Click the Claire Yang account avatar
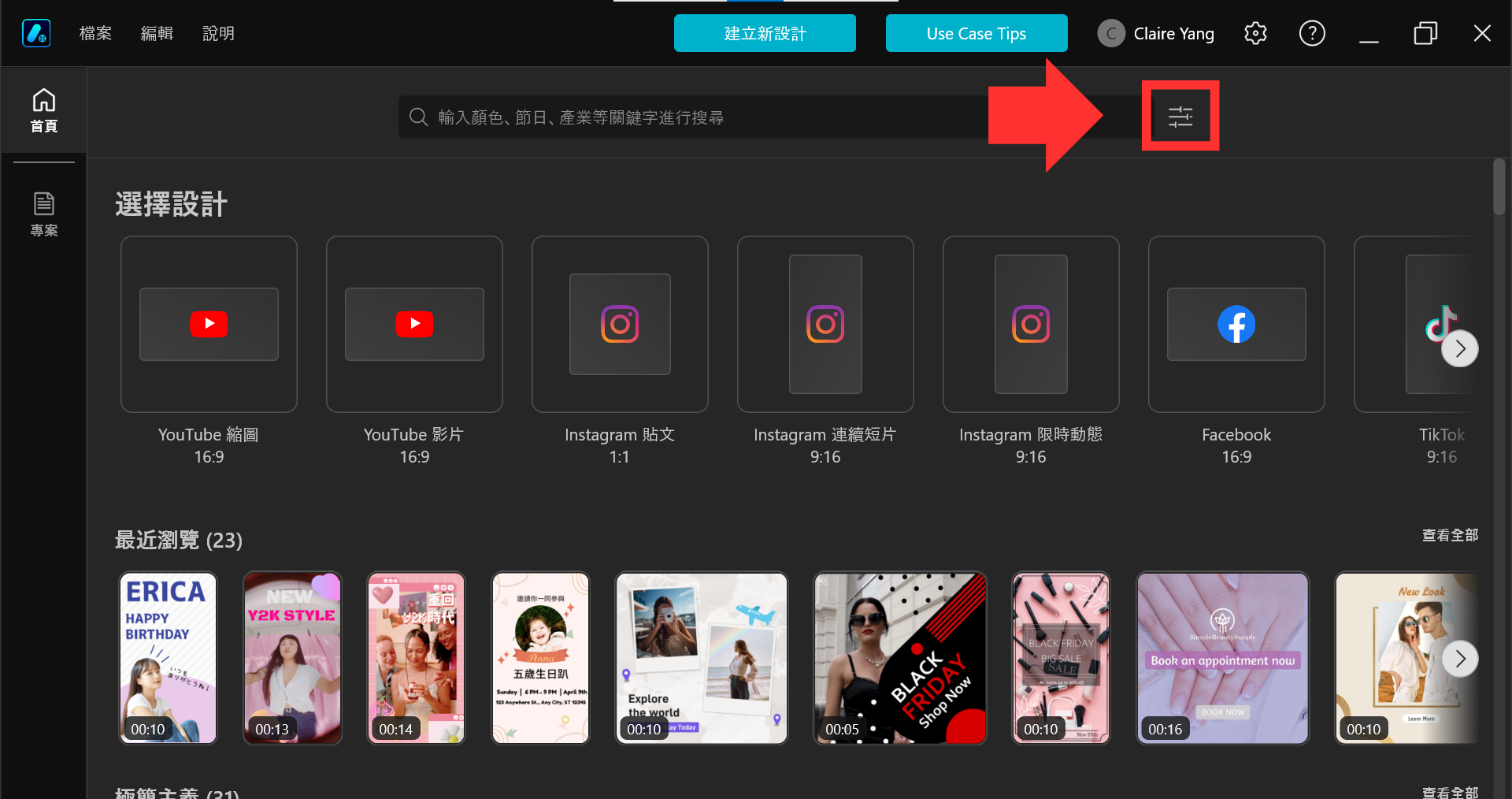This screenshot has height=799, width=1512. (1111, 33)
